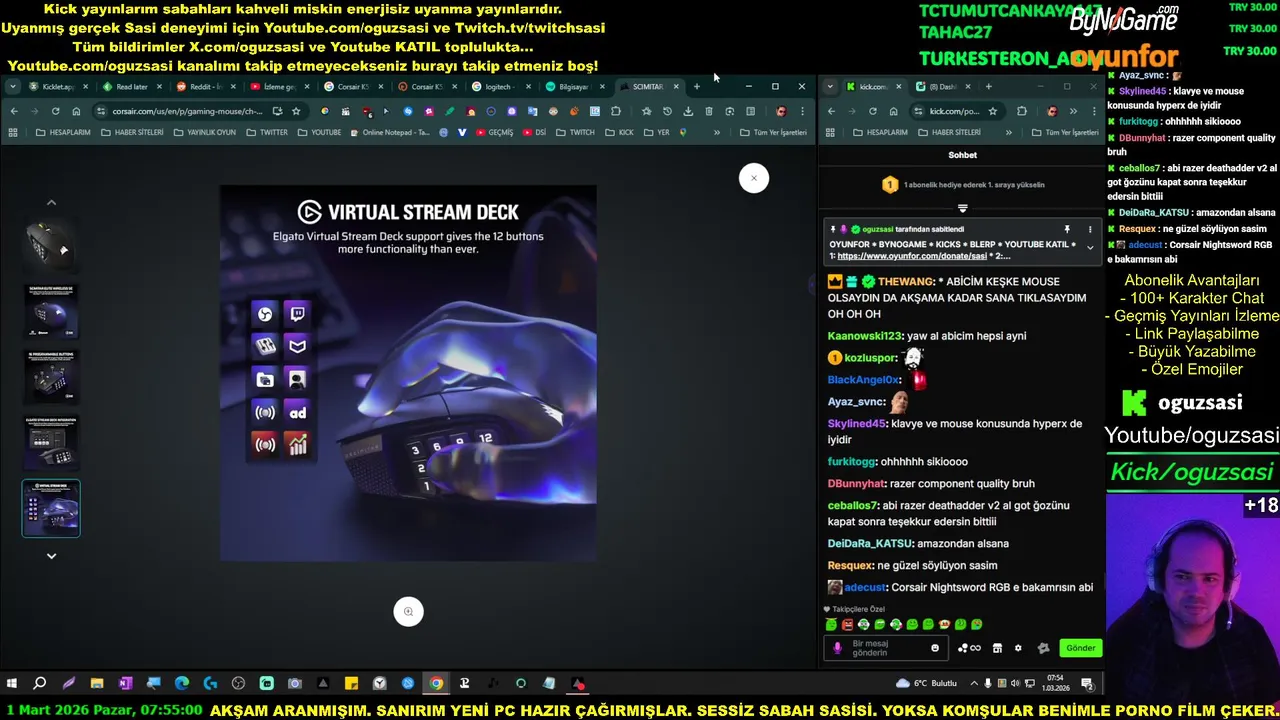Open the Online Notepad bookmark

click(390, 132)
